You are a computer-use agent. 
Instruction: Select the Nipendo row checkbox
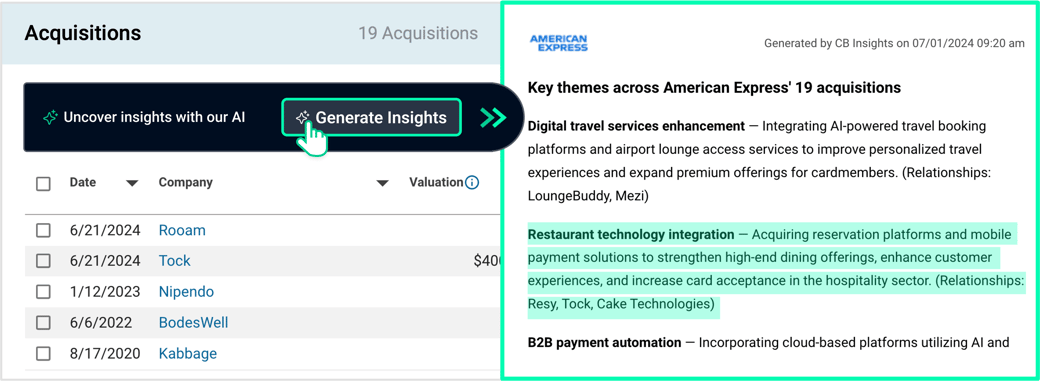coord(43,292)
